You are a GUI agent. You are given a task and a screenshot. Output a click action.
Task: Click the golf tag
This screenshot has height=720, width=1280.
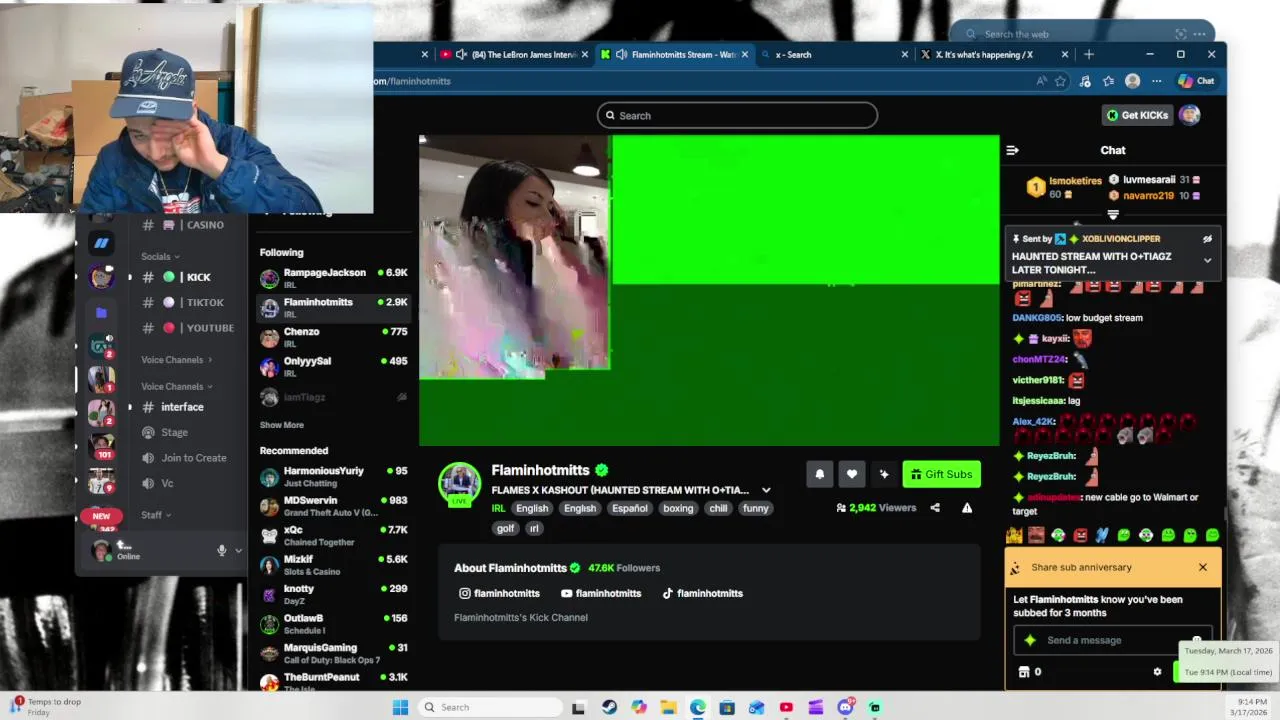tap(505, 528)
